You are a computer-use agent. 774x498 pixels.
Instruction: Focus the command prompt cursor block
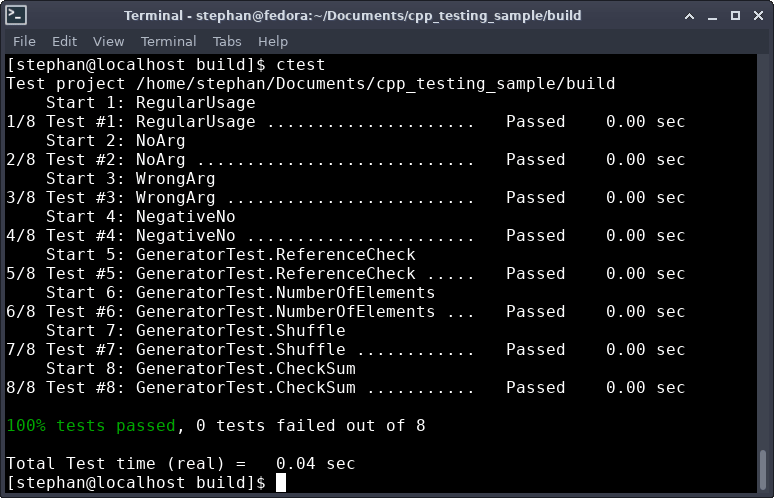pyautogui.click(x=281, y=483)
